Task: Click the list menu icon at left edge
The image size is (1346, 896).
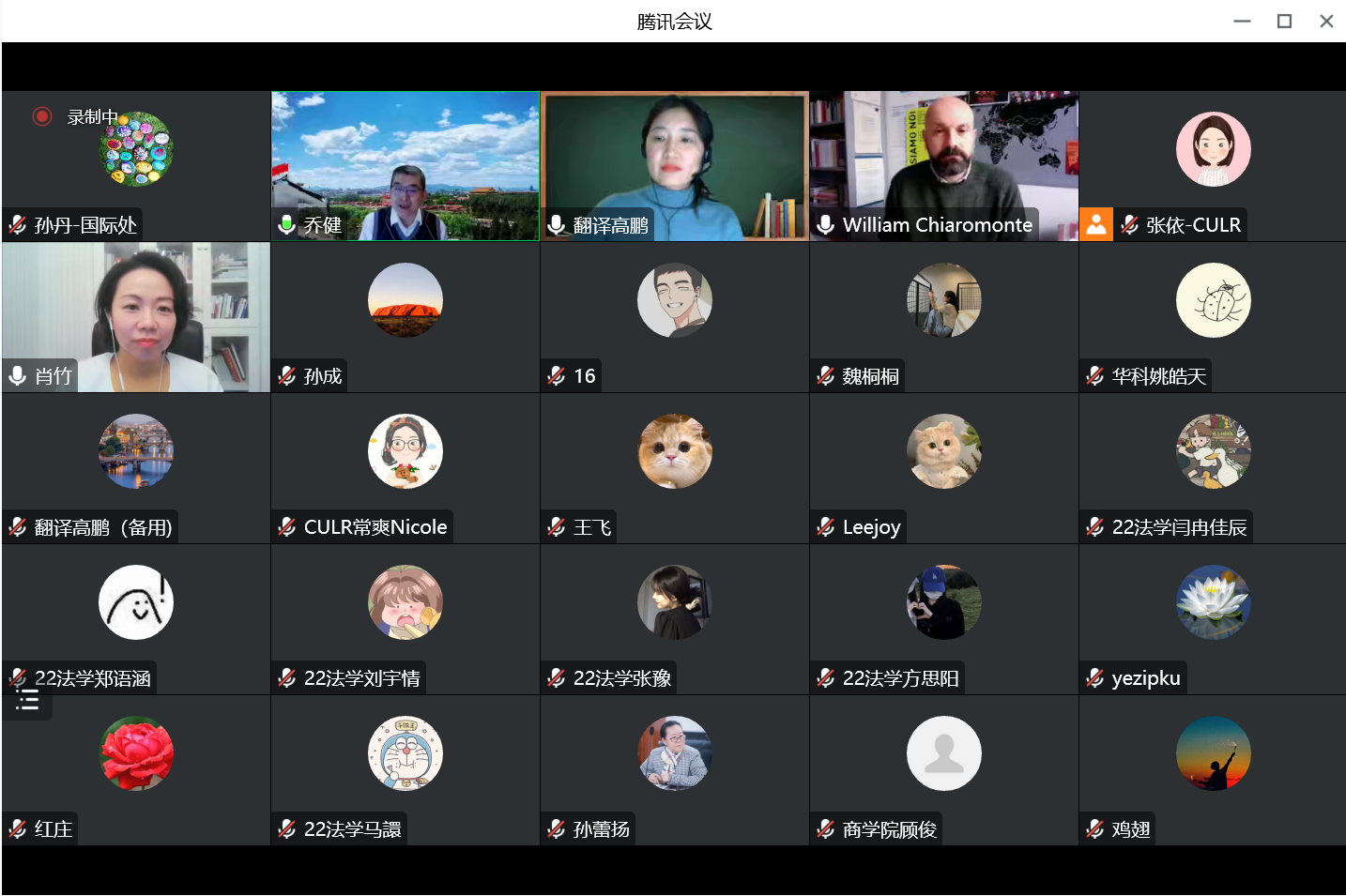Action: click(x=27, y=700)
